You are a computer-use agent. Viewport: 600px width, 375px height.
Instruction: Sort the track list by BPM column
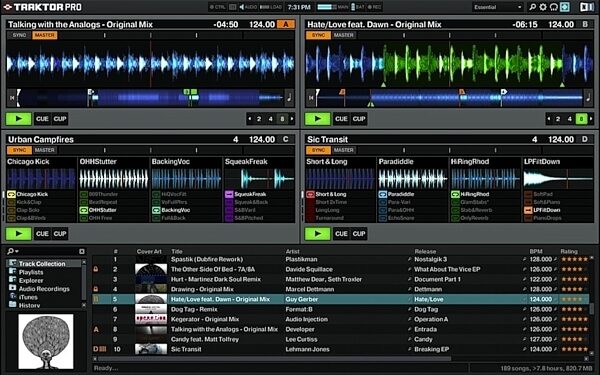(x=536, y=251)
